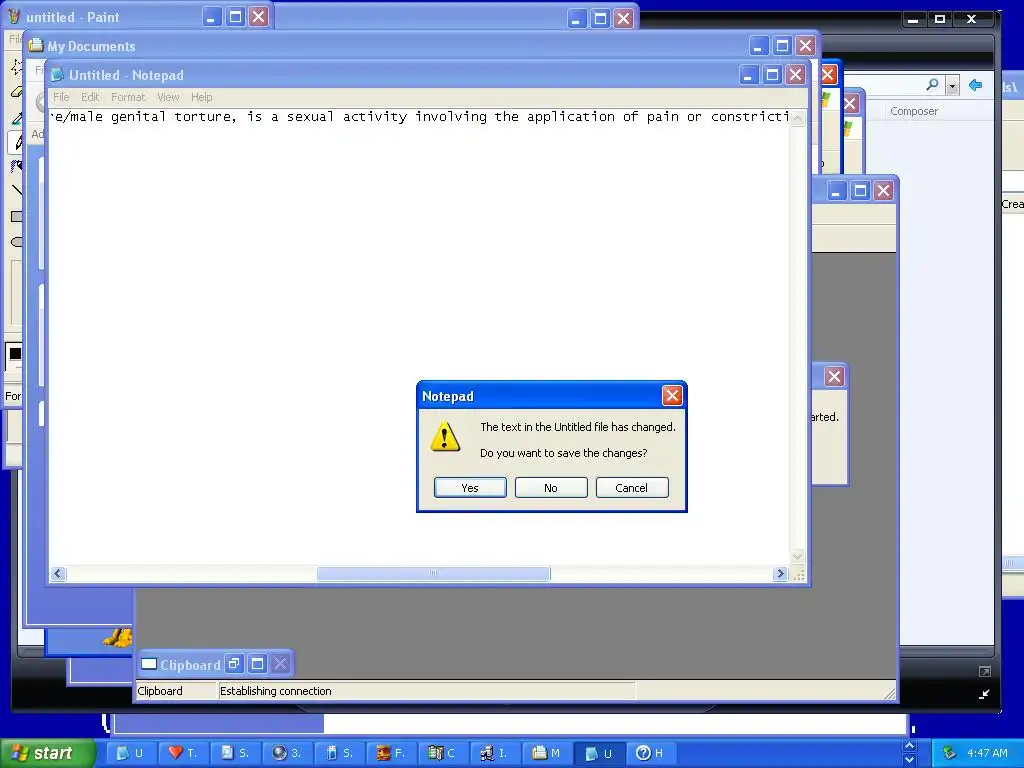This screenshot has height=768, width=1024.
Task: Click the Notepad window resize grip
Action: tap(798, 575)
